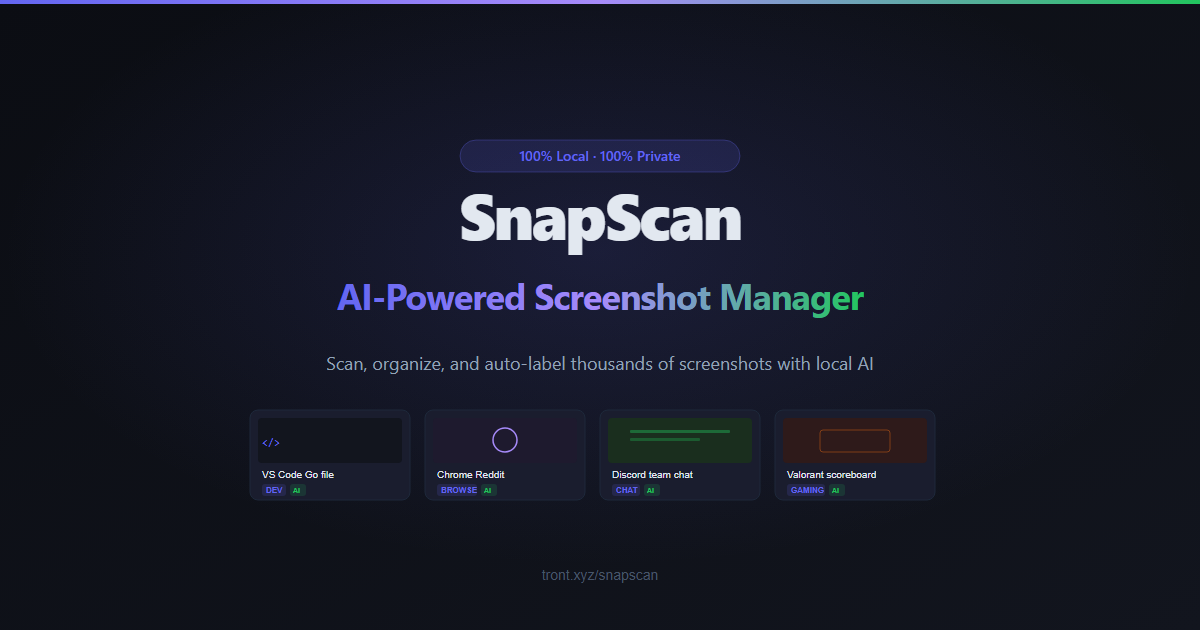Viewport: 1200px width, 630px height.
Task: Open the VS Code Go file title
Action: (x=298, y=474)
